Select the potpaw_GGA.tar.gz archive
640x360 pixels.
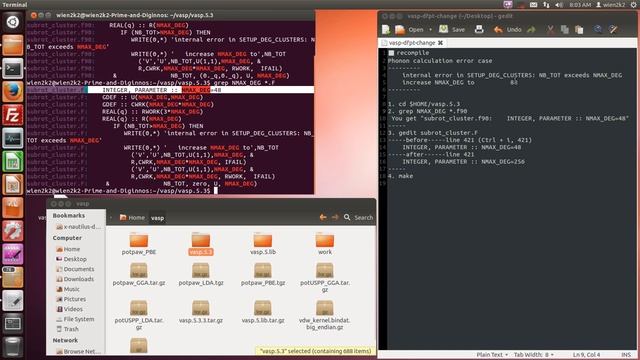click(x=139, y=274)
